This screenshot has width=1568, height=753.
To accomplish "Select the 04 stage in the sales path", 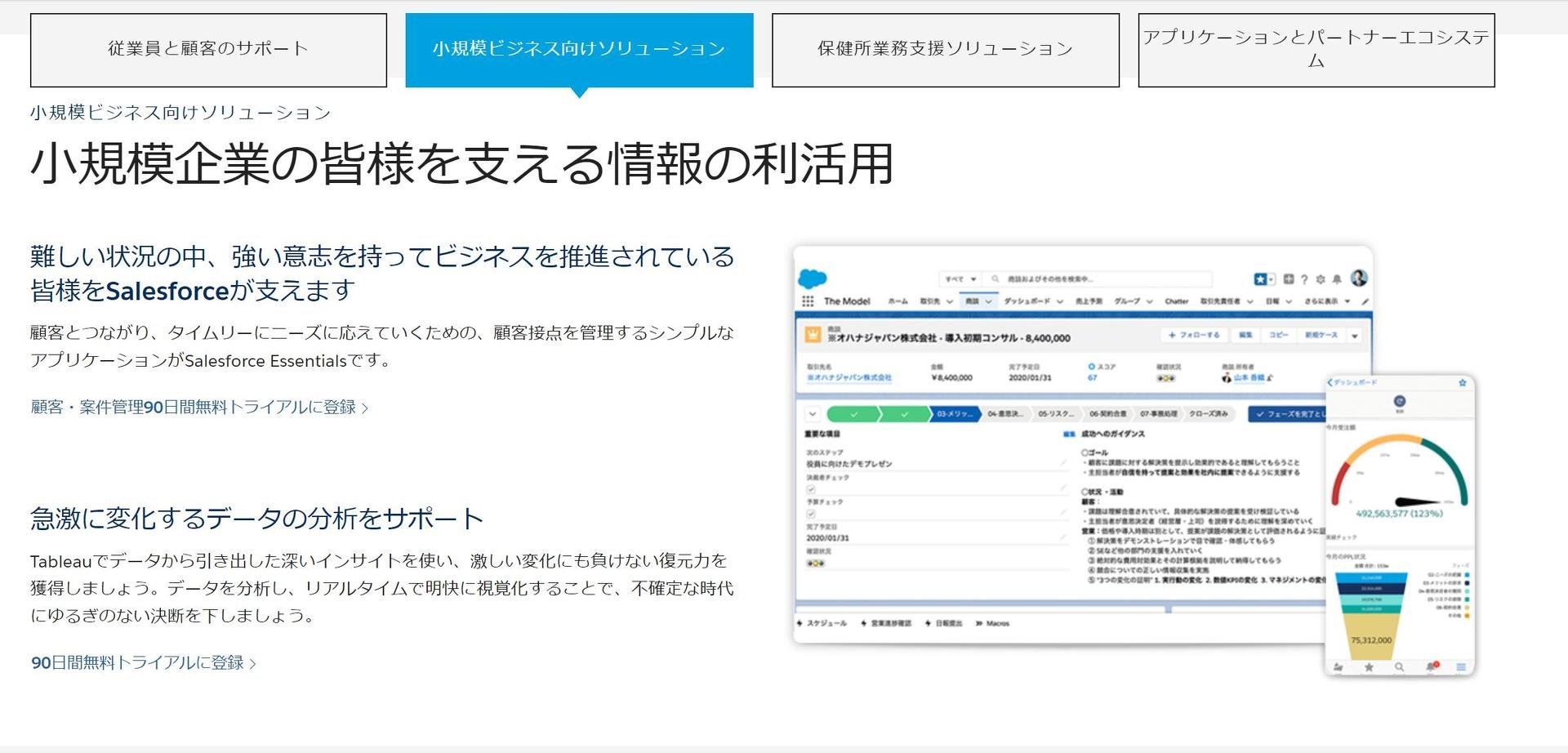I will [x=1005, y=414].
